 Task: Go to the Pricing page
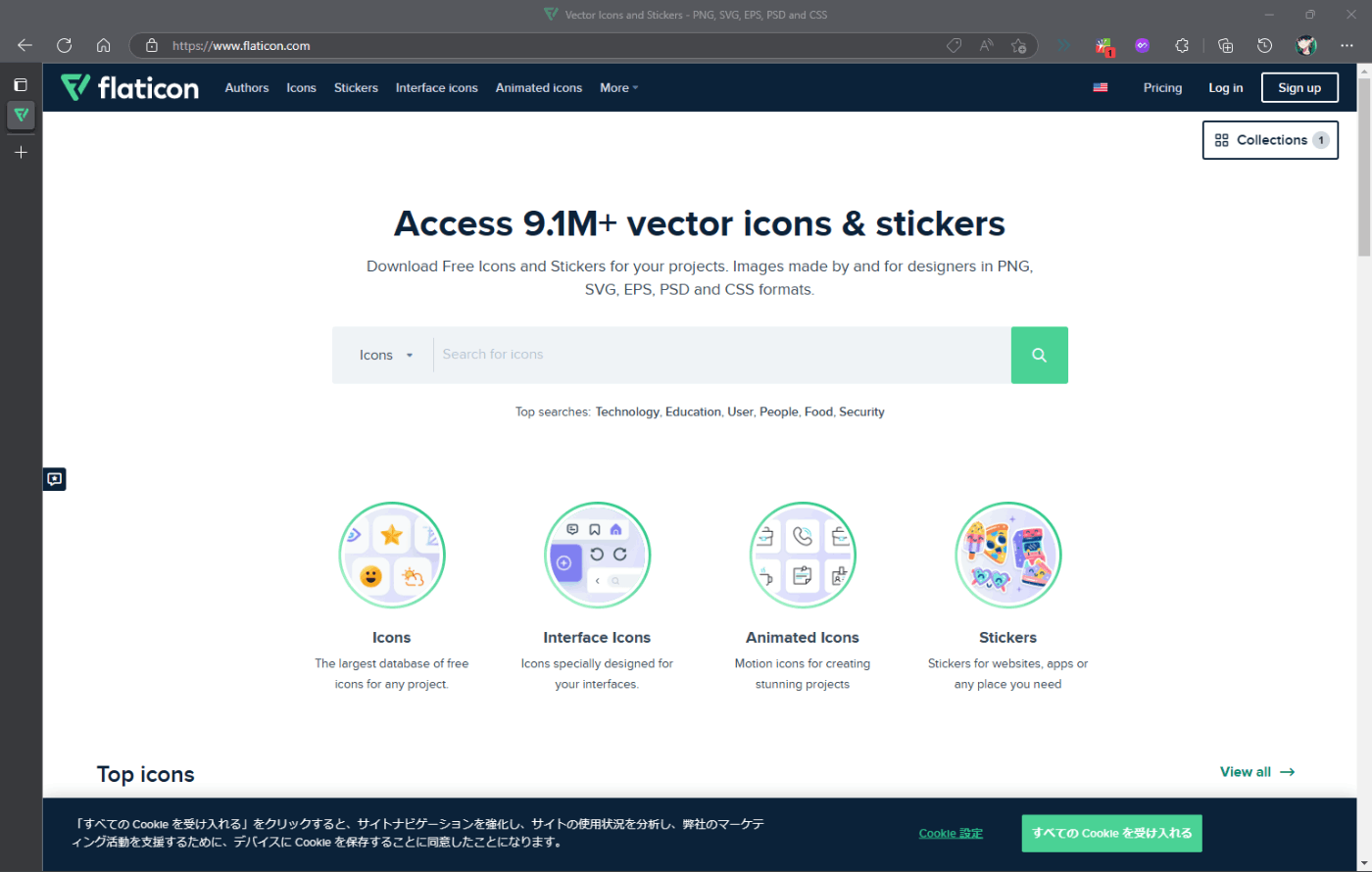(x=1162, y=87)
